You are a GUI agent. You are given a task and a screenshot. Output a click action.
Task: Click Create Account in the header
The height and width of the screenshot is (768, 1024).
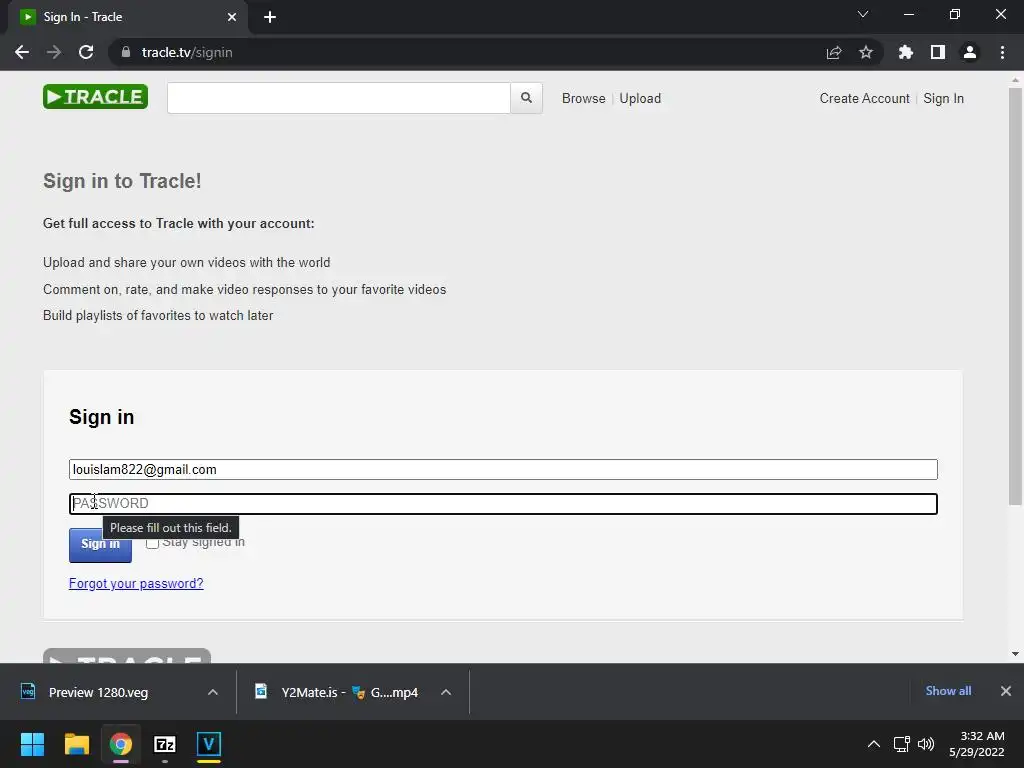(865, 98)
